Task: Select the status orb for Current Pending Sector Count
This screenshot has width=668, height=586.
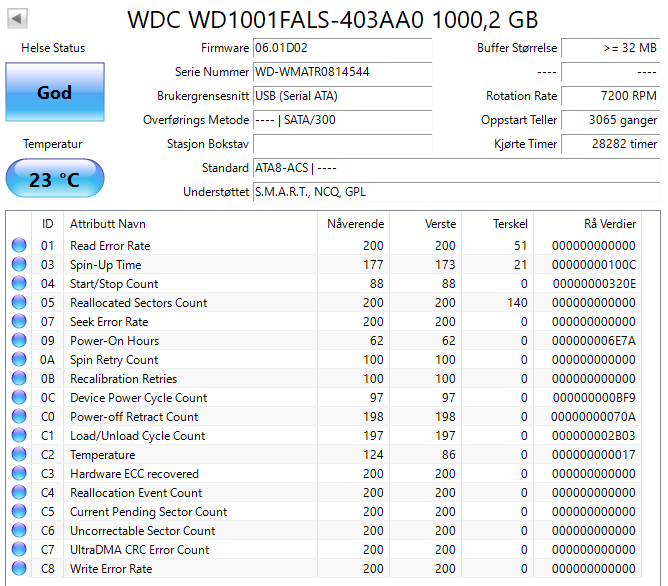Action: (19, 512)
